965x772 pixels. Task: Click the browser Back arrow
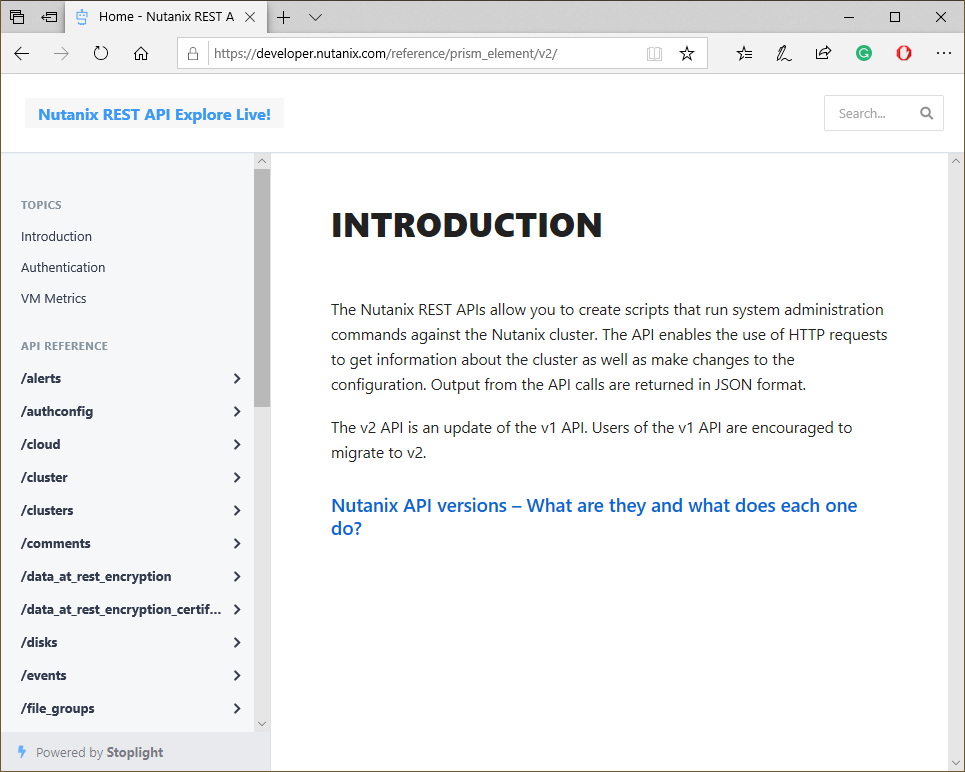coord(22,54)
